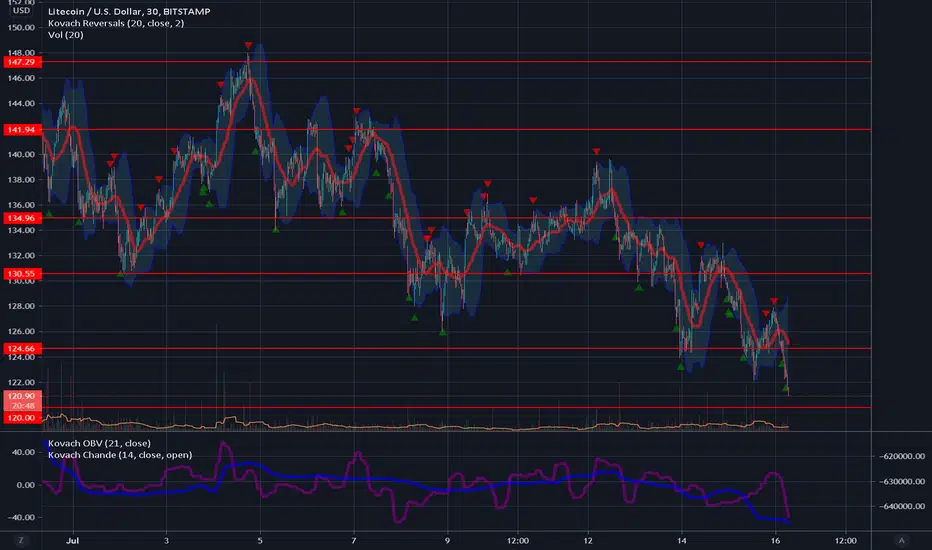Click the date label 16 on the time axis

tap(775, 541)
